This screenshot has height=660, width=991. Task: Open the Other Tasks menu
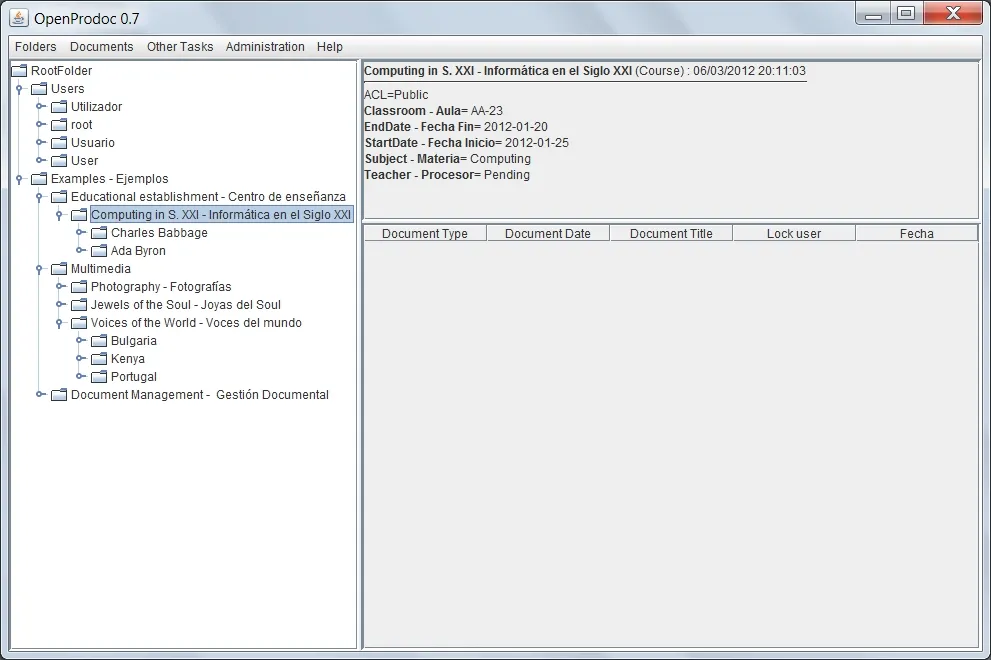click(180, 47)
